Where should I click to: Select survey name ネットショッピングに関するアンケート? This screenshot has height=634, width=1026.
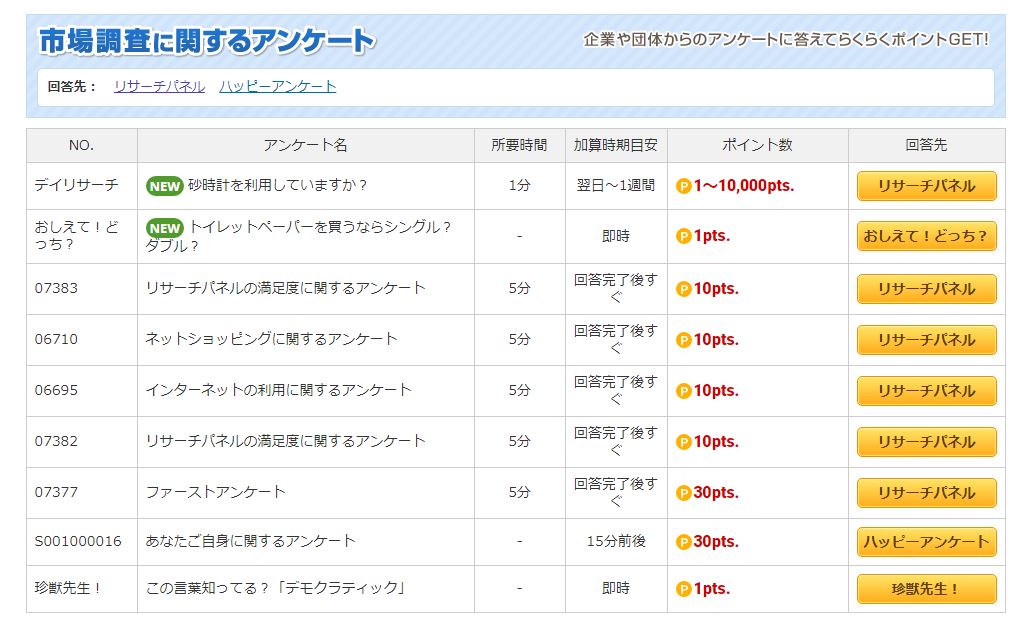pyautogui.click(x=271, y=339)
